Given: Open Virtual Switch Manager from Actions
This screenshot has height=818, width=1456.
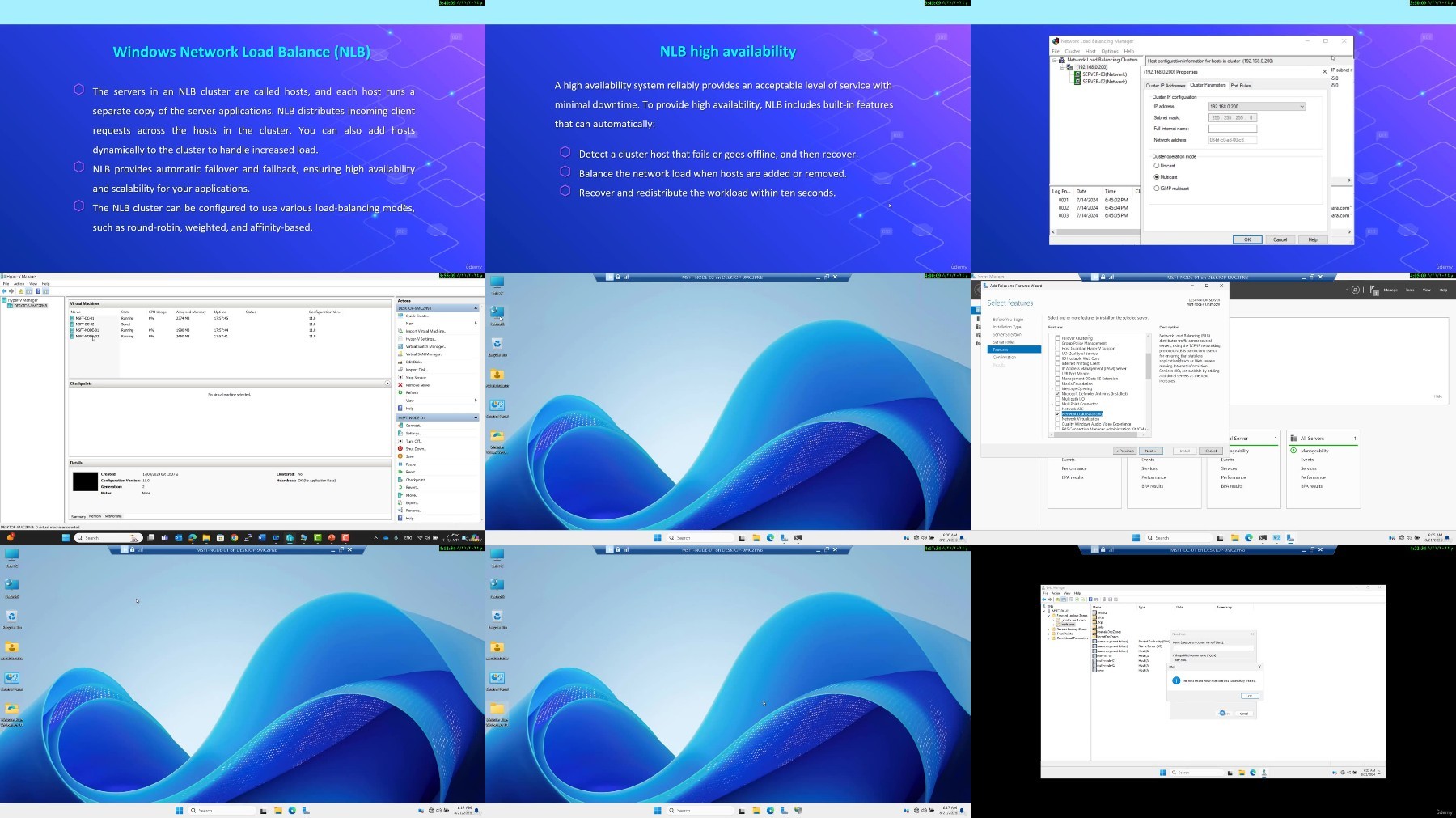Looking at the screenshot, I should pyautogui.click(x=425, y=346).
